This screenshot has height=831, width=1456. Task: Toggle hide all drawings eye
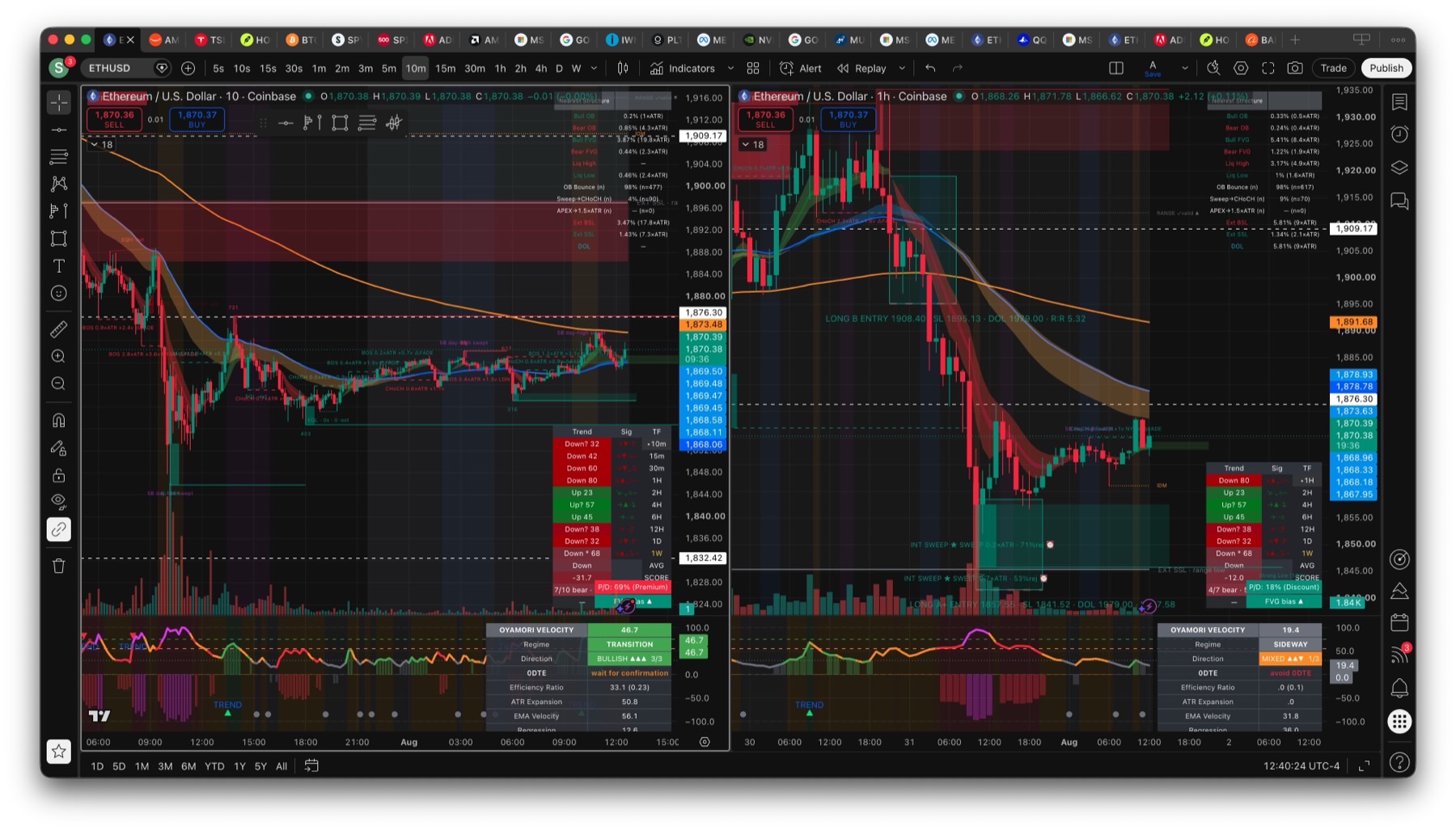click(x=59, y=502)
